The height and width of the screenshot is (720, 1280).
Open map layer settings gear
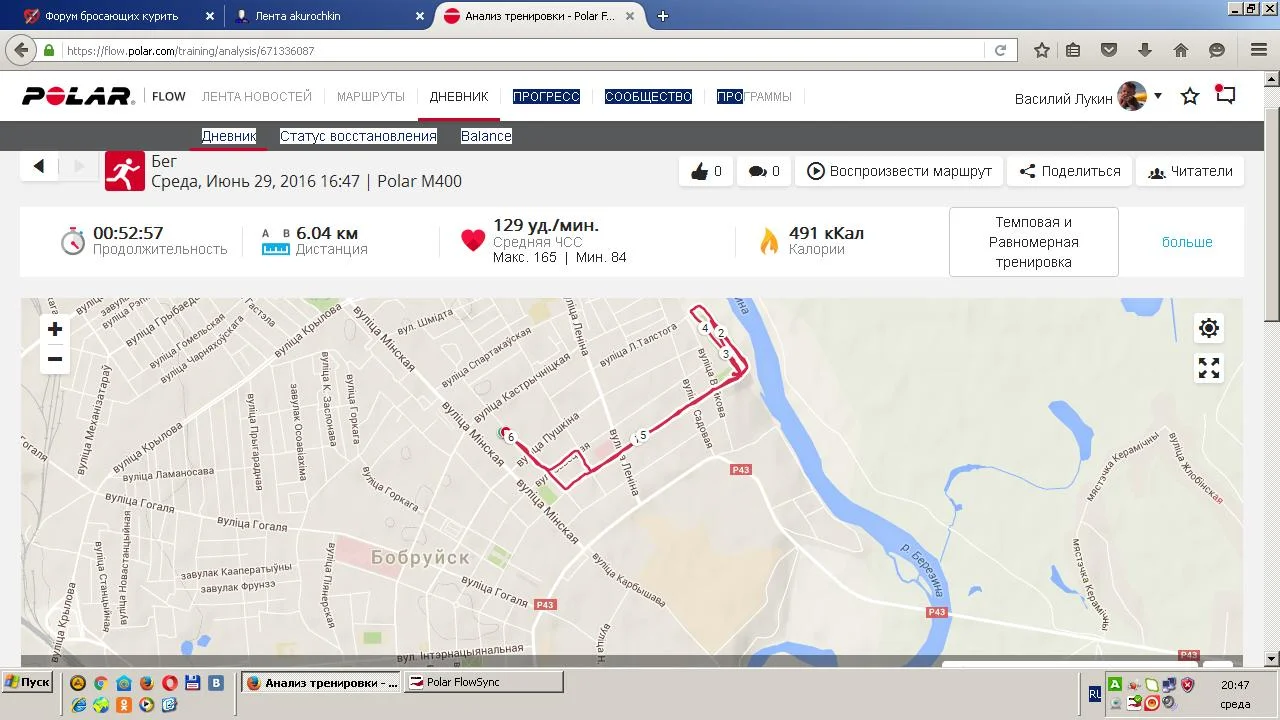[1209, 328]
